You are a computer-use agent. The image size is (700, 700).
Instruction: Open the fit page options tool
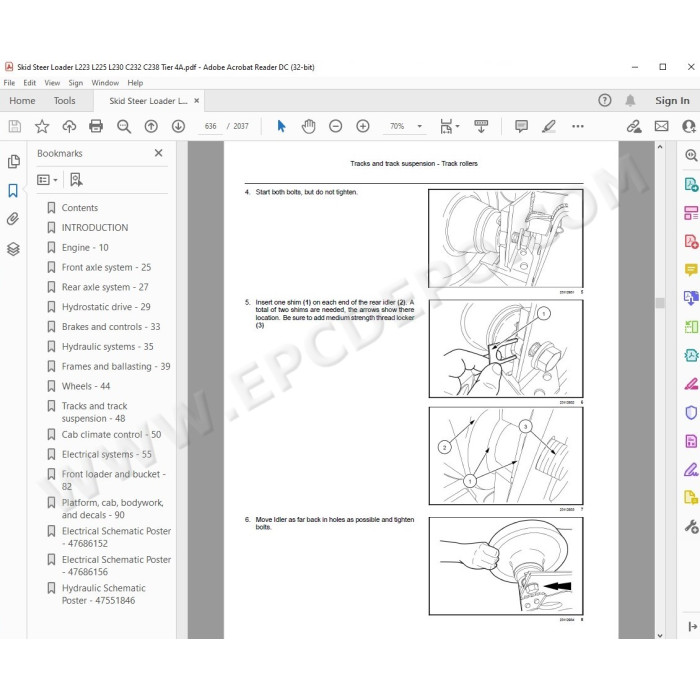[x=446, y=126]
